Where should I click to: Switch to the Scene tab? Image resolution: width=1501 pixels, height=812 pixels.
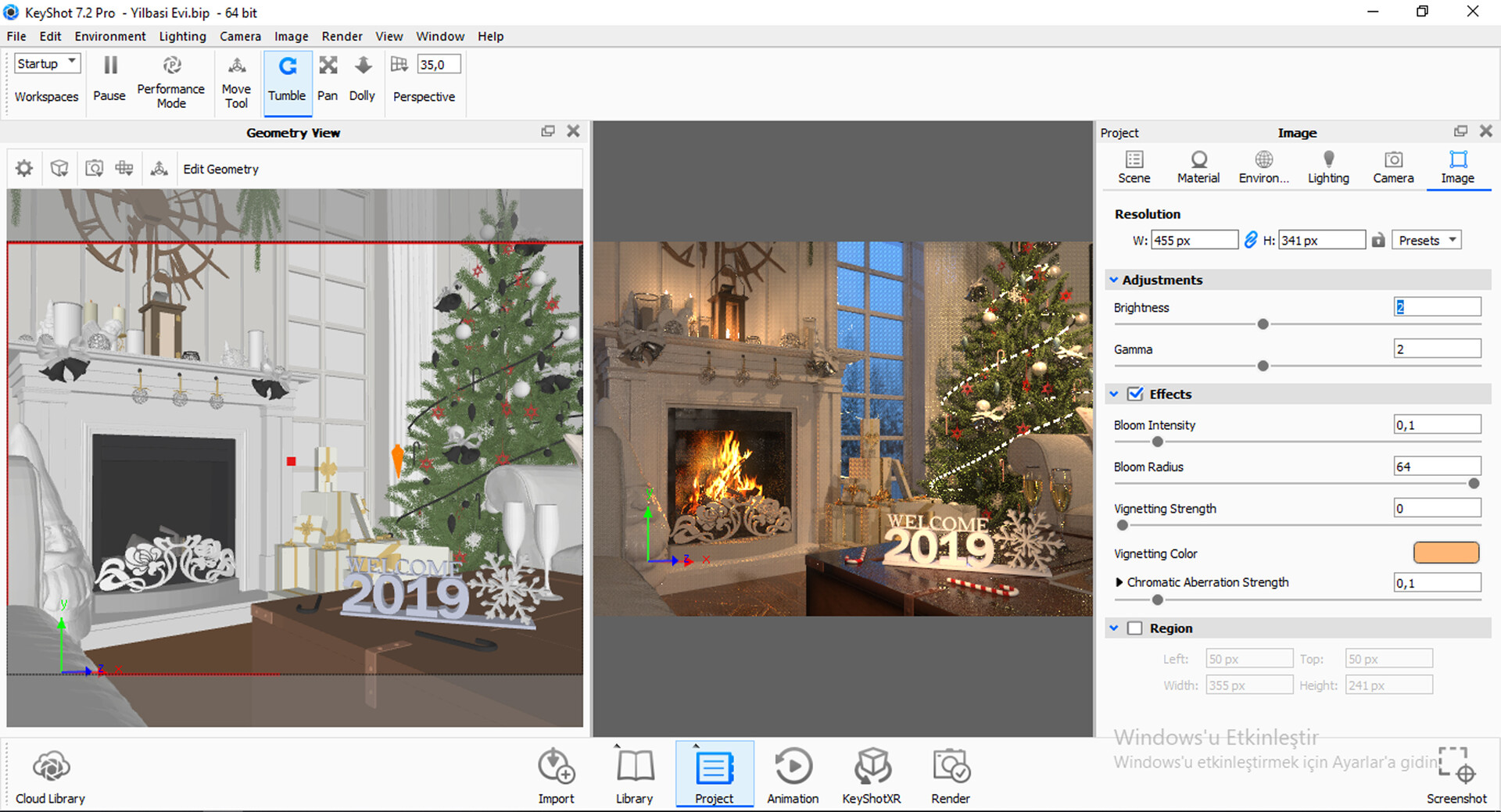(x=1134, y=167)
